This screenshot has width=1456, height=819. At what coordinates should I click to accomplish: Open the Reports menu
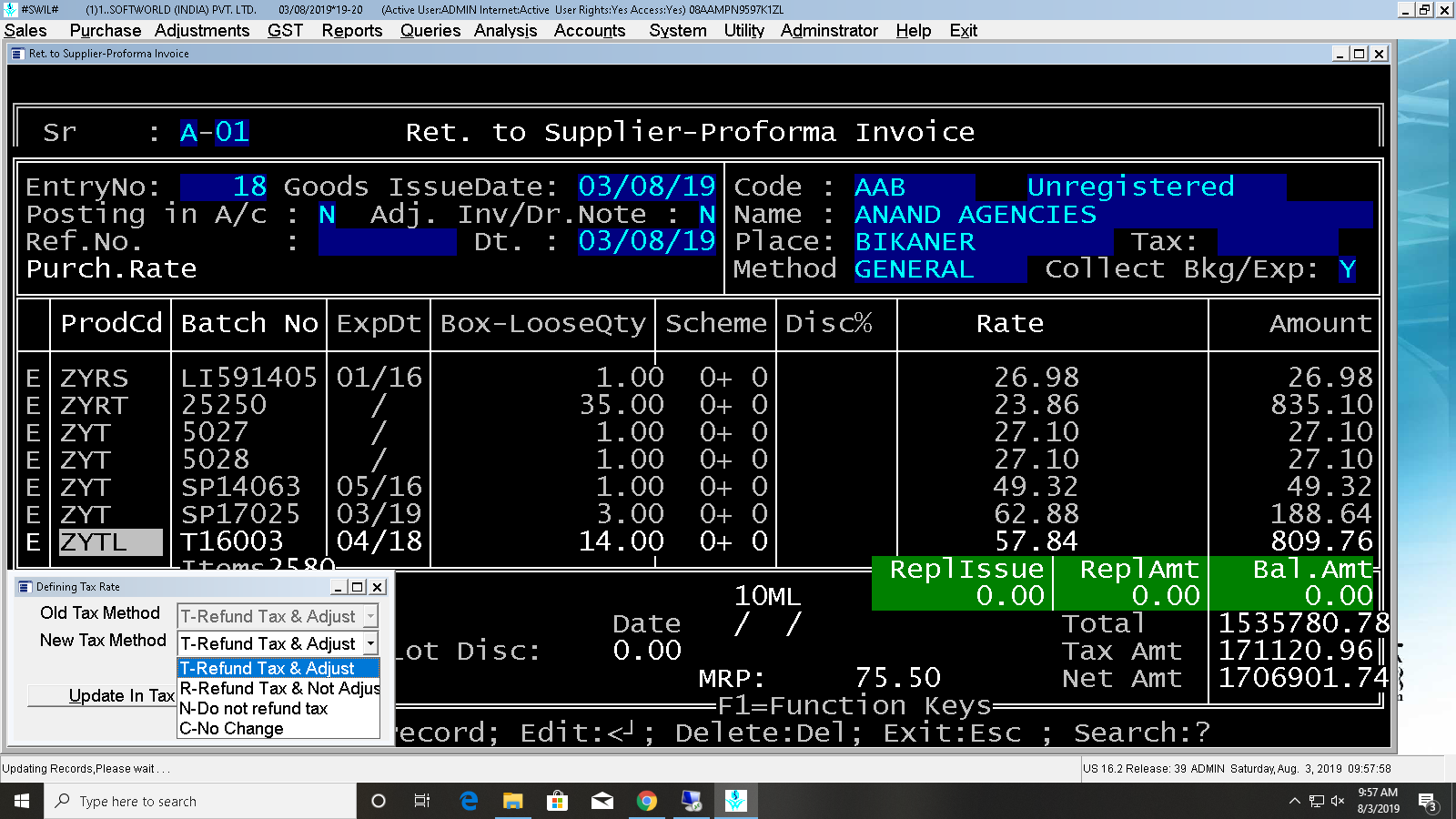tap(351, 30)
